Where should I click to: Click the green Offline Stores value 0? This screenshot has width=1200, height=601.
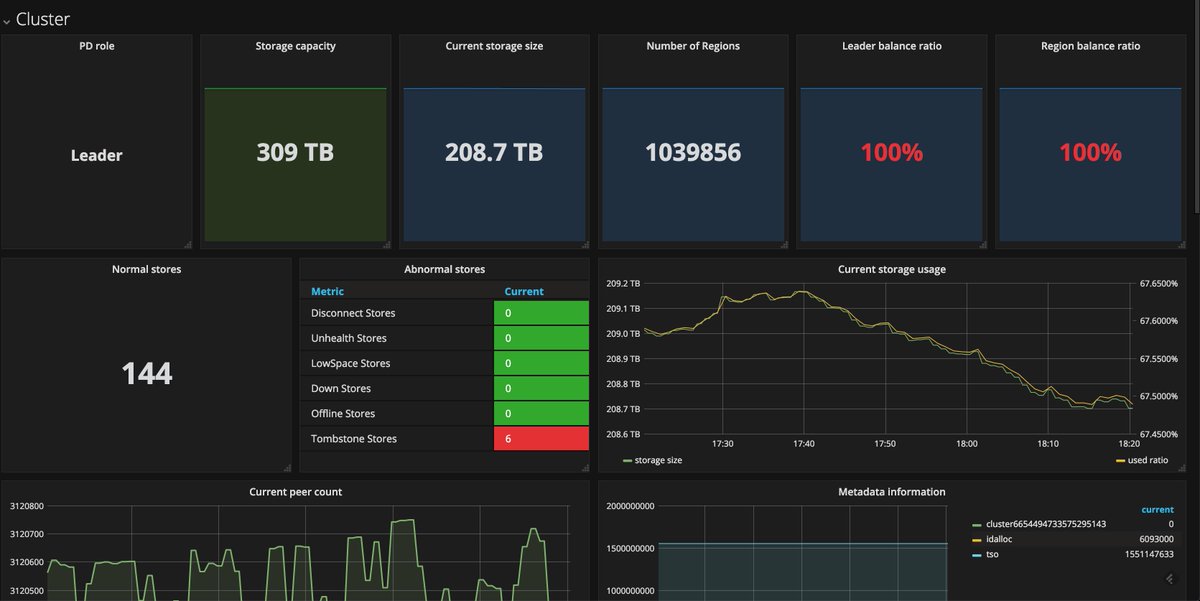point(541,413)
